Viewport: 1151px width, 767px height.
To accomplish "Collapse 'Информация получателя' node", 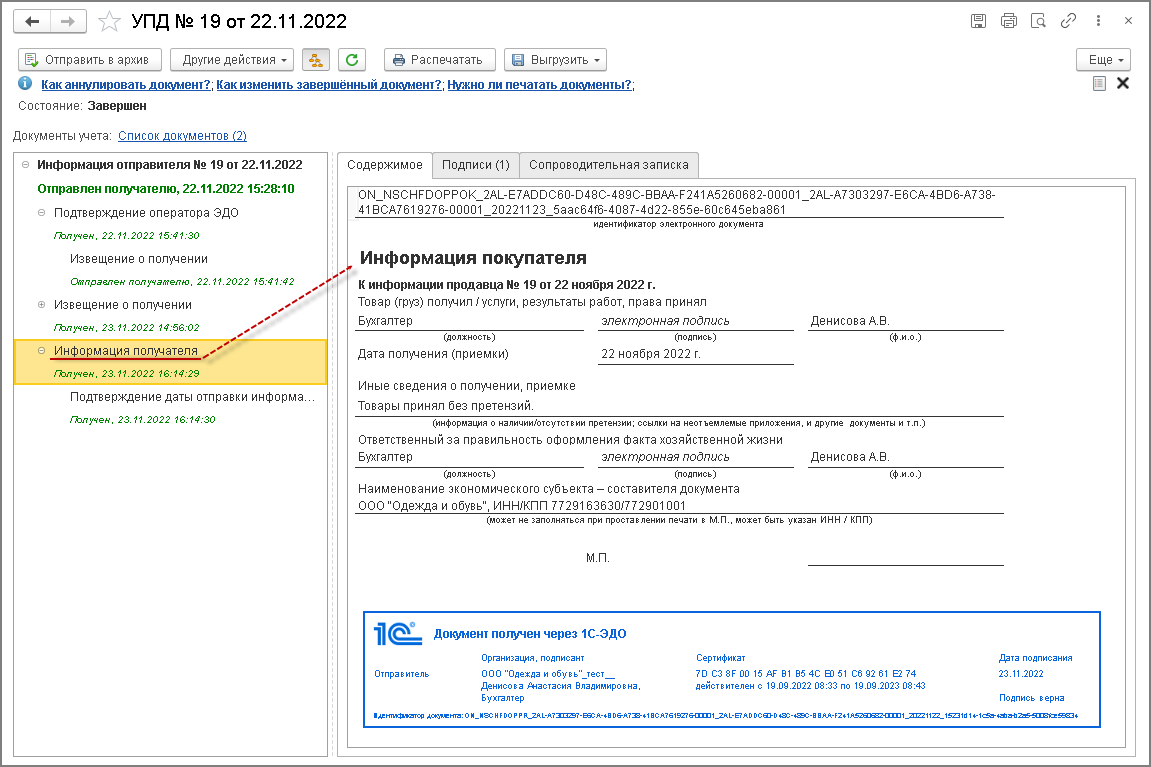I will pyautogui.click(x=42, y=351).
